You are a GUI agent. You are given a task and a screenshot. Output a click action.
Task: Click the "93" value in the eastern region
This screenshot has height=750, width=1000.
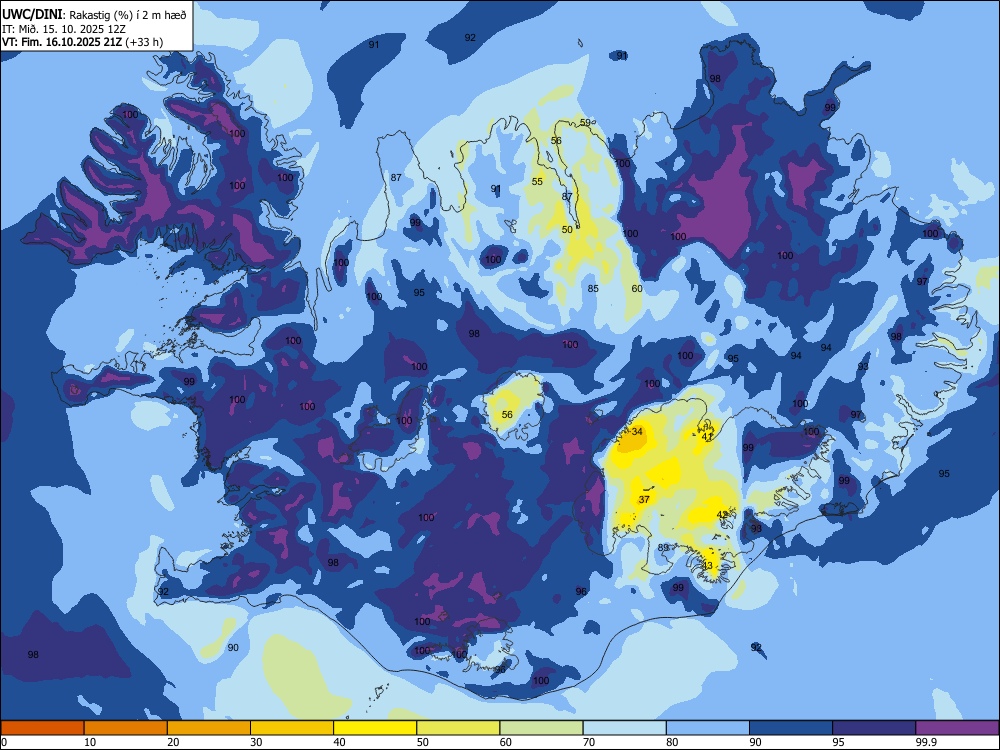point(863,367)
